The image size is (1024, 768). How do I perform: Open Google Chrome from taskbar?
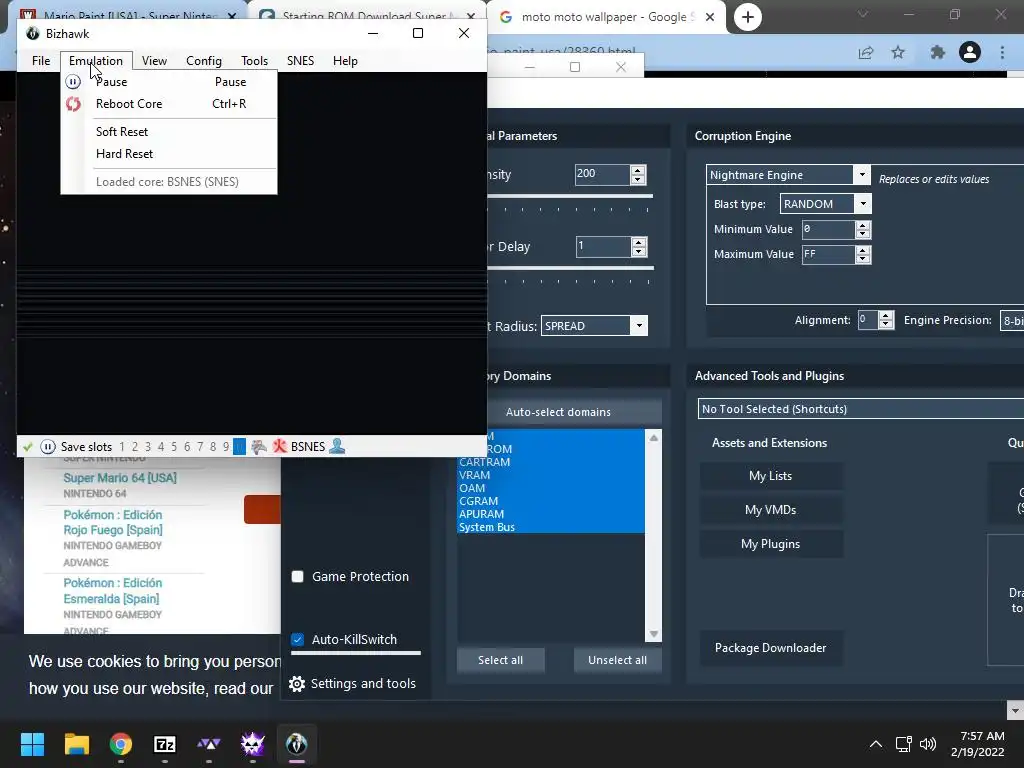(x=121, y=744)
